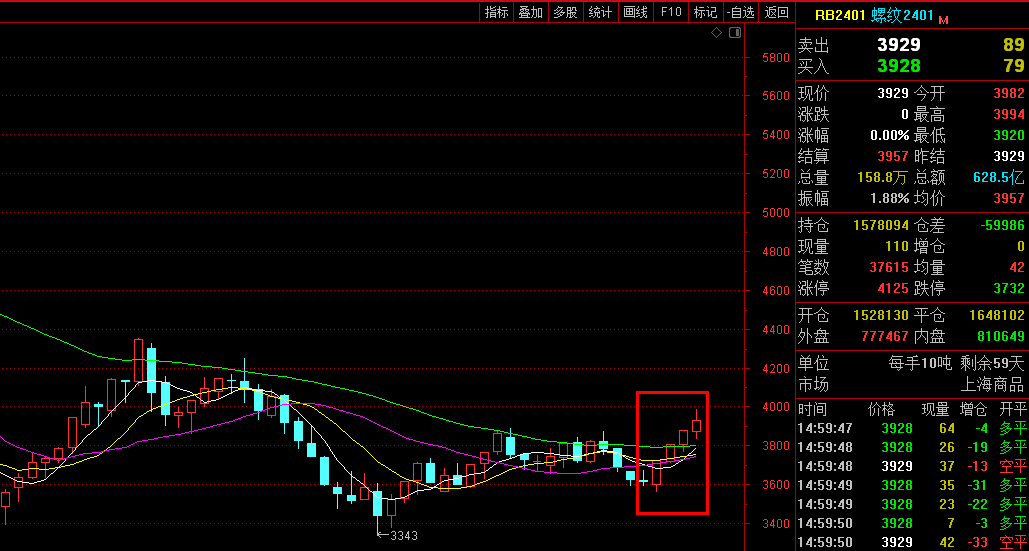The height and width of the screenshot is (551, 1029).
Task: Click the red M marker beside 螺纹2401
Action: [x=943, y=19]
